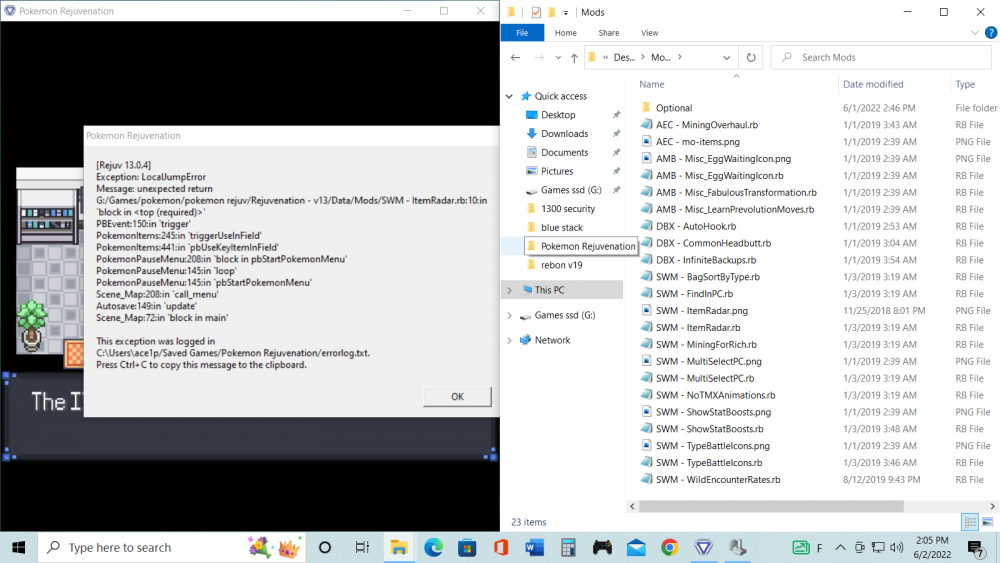Collapse the Quick access tree node
The width and height of the screenshot is (1000, 563).
point(510,97)
